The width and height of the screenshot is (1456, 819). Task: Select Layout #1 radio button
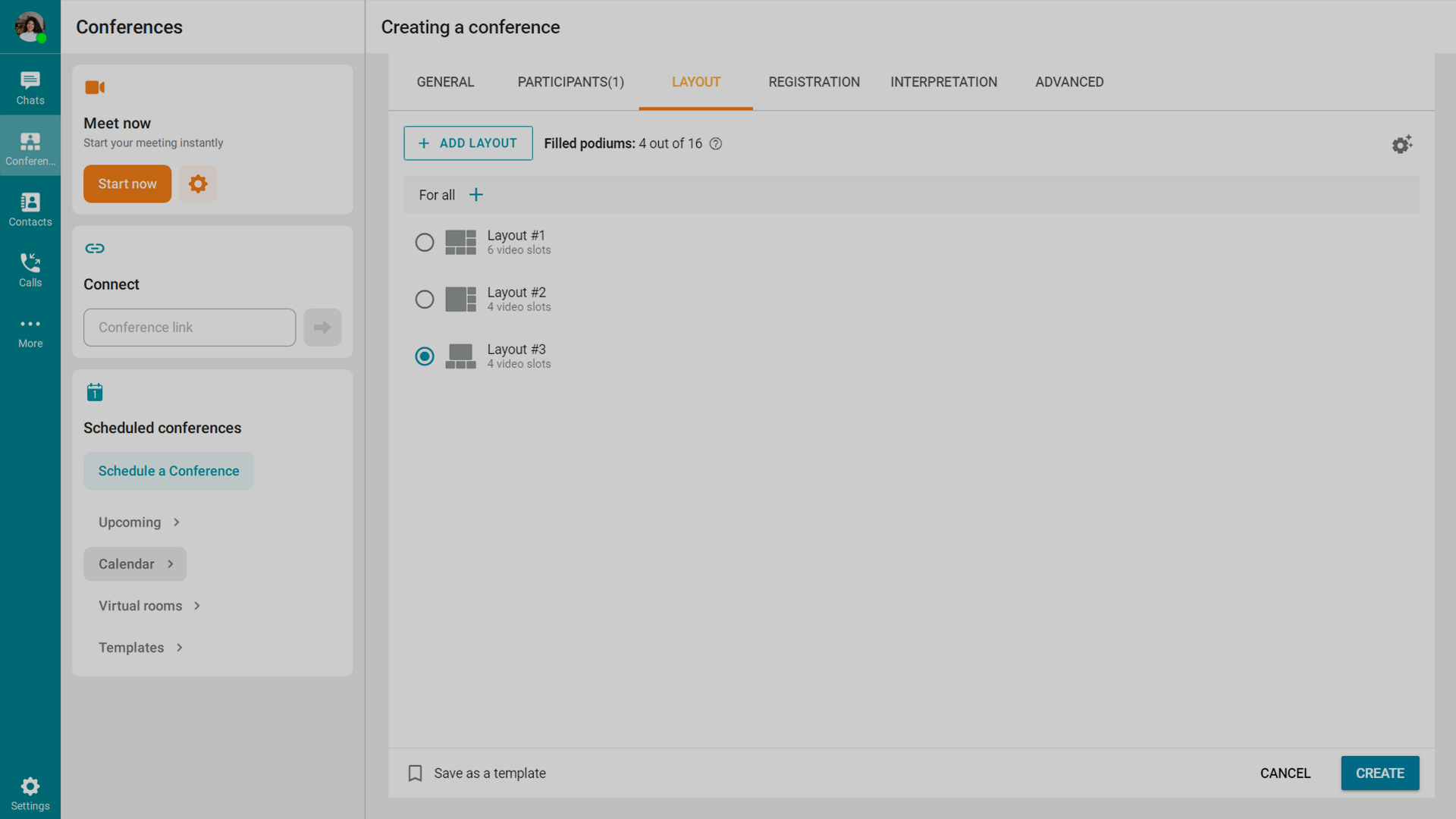(x=425, y=243)
